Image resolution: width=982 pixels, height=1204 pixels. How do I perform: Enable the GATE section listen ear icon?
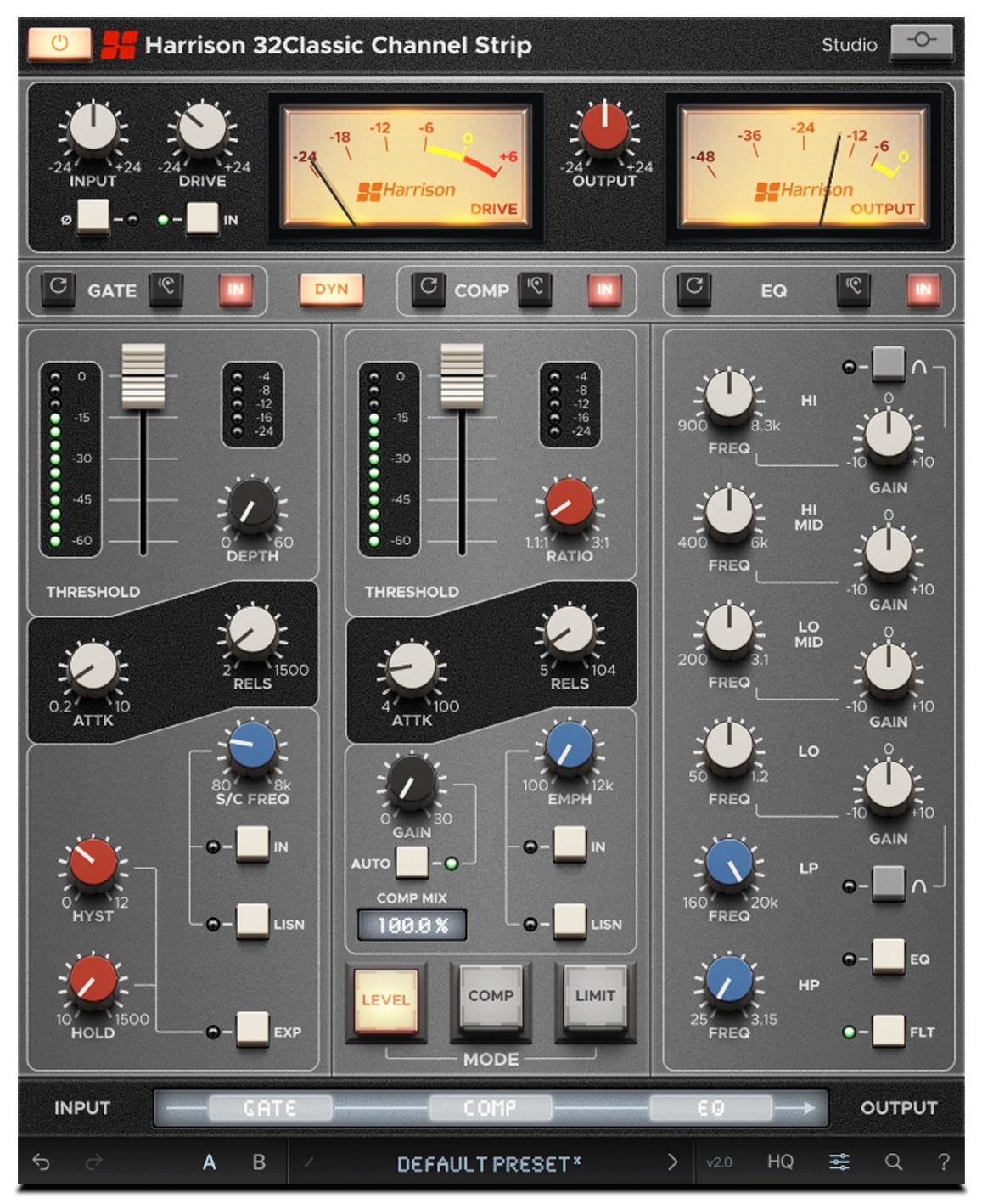(x=166, y=289)
